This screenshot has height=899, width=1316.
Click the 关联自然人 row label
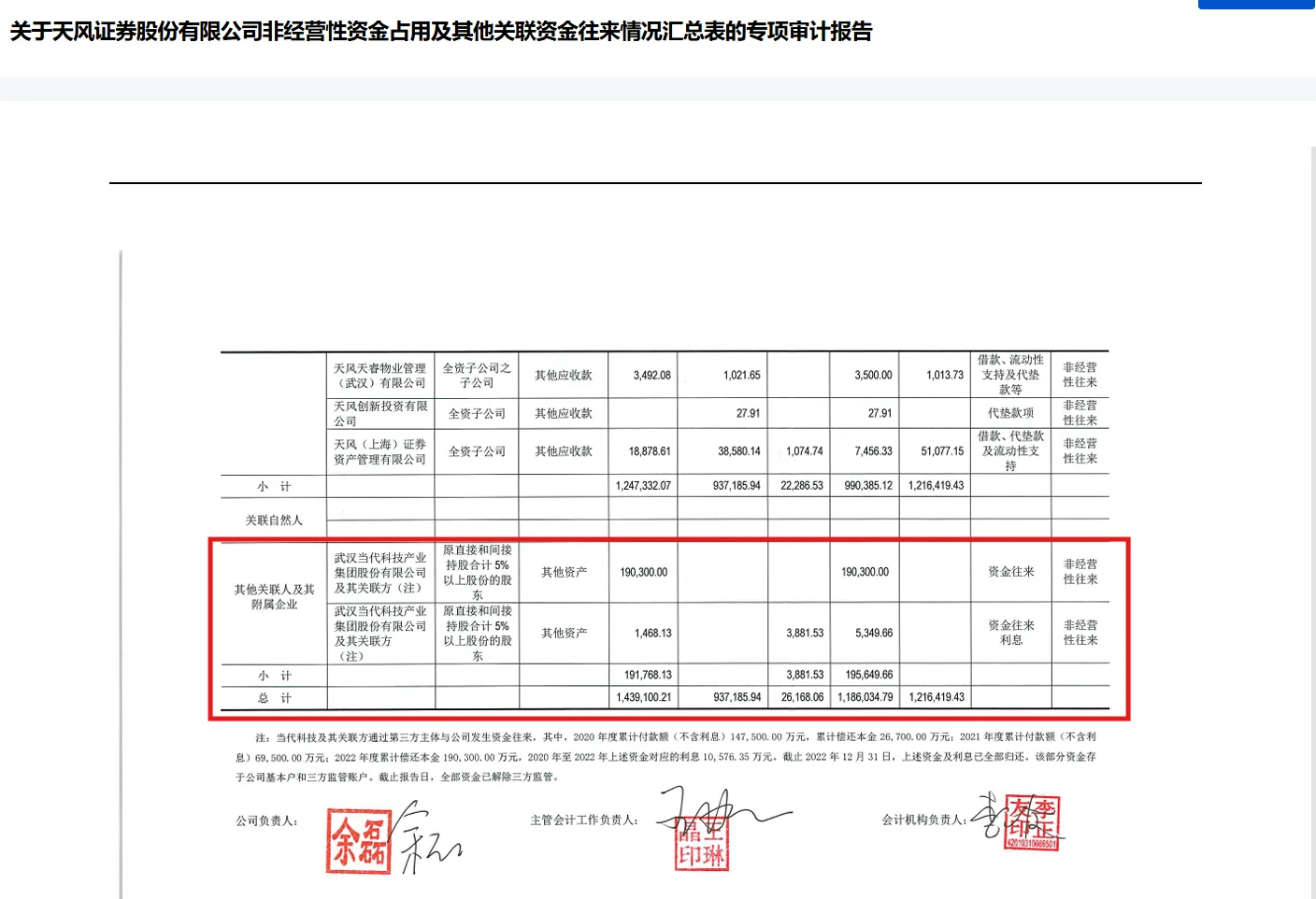coord(274,521)
